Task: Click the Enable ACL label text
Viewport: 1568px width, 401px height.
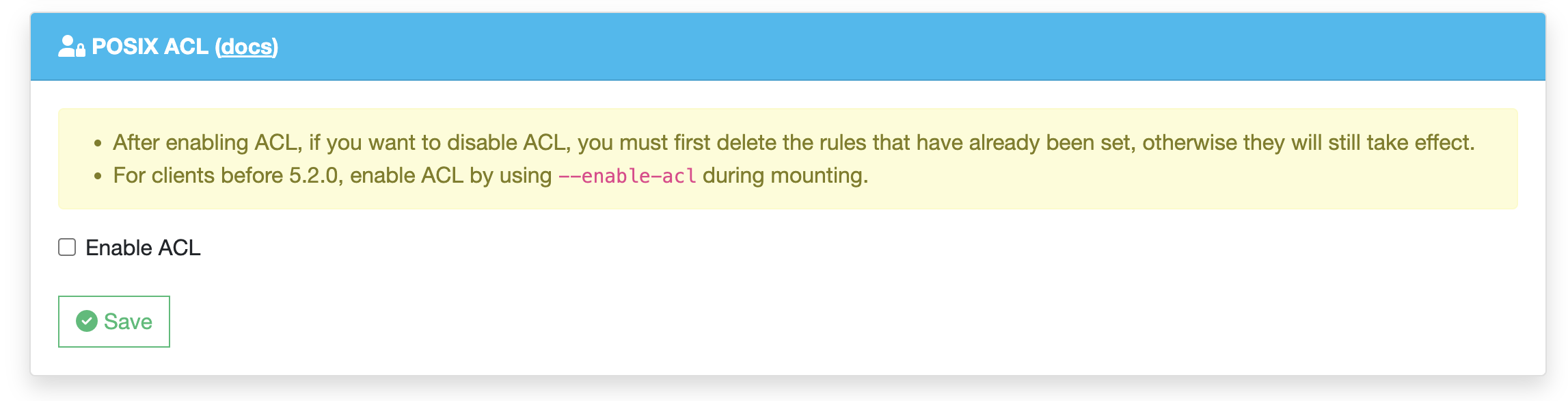Action: click(142, 247)
